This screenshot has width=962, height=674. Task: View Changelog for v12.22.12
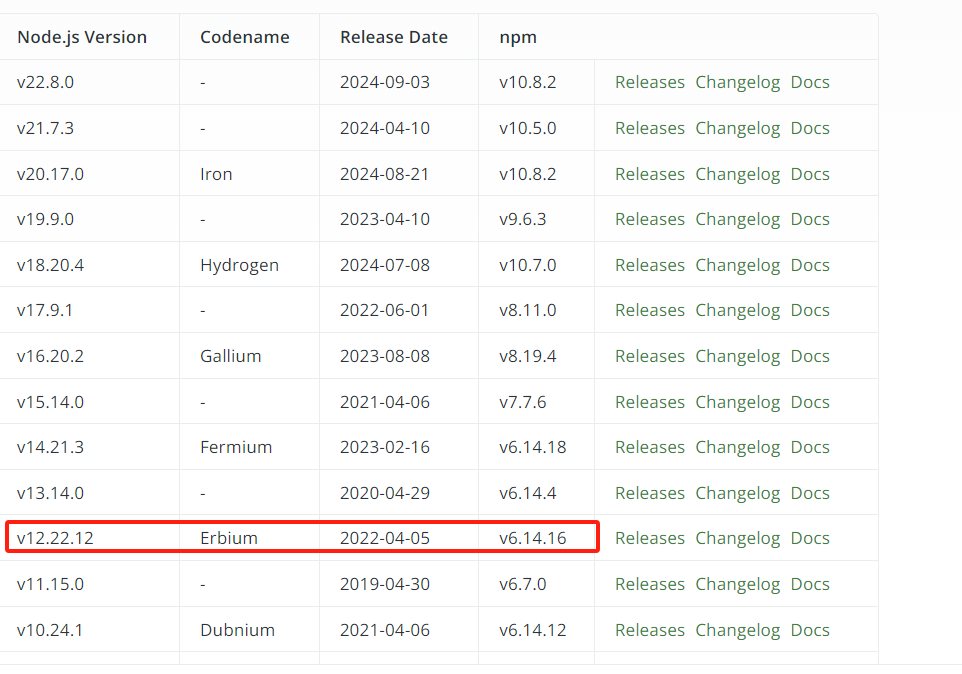coord(737,538)
